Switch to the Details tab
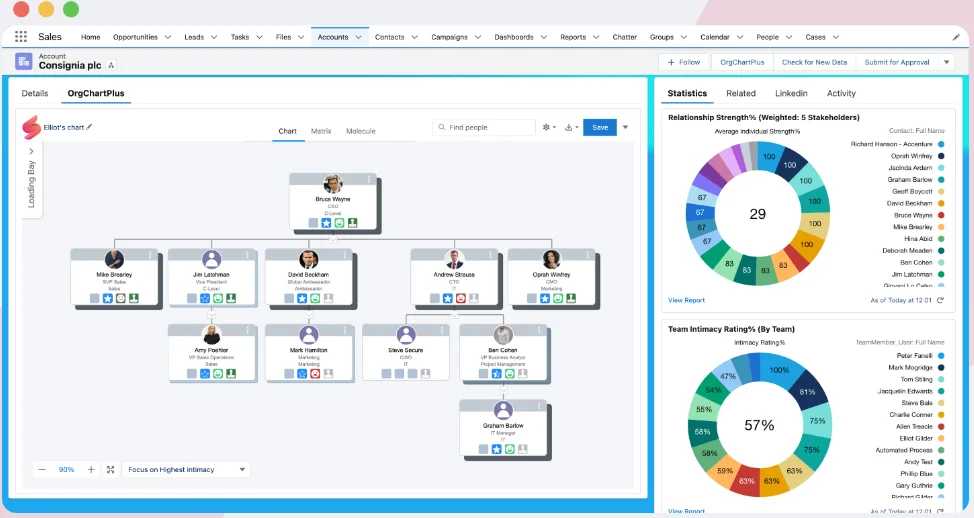 [x=35, y=93]
